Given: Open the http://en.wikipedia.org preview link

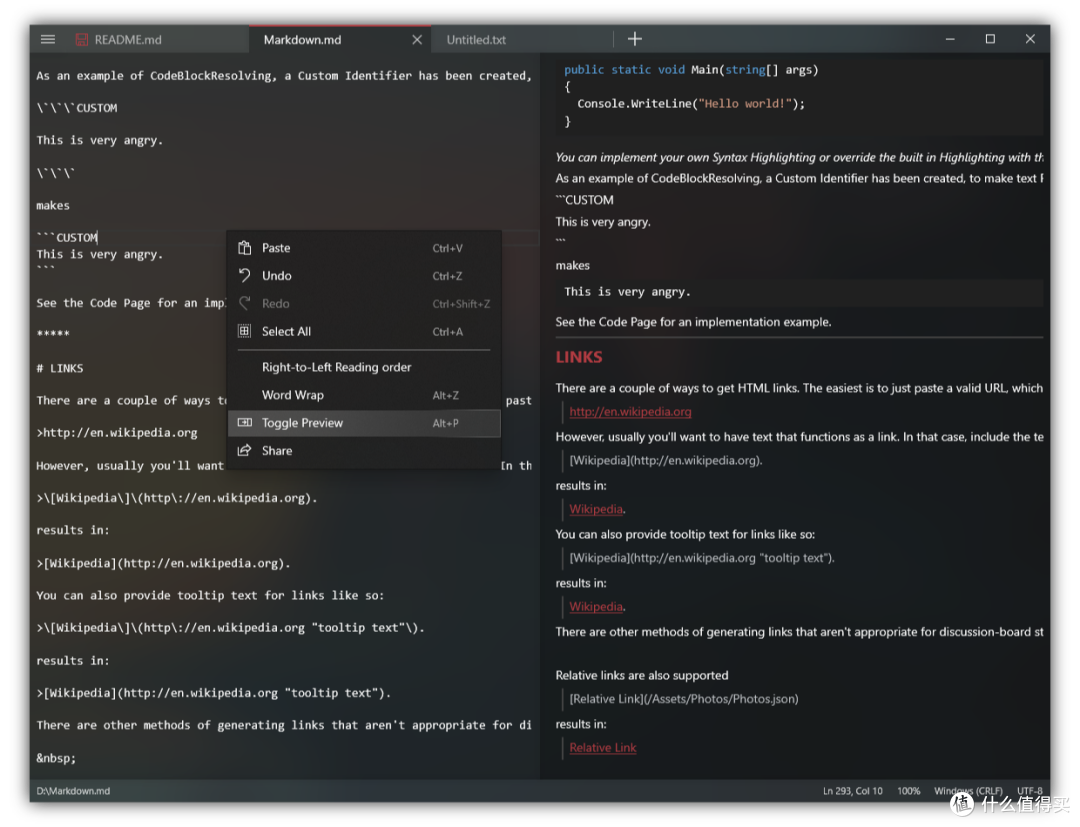Looking at the screenshot, I should (x=630, y=412).
